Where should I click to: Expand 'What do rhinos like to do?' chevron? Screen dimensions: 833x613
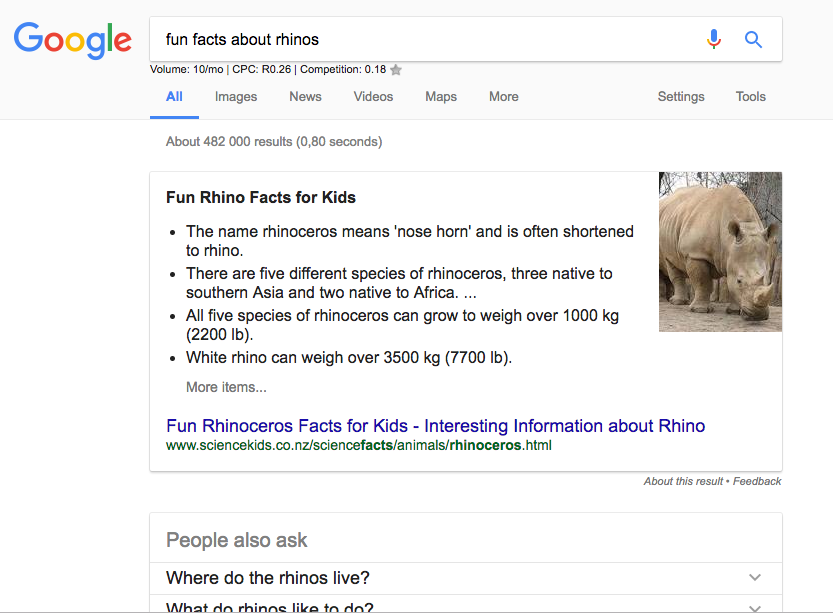(755, 608)
